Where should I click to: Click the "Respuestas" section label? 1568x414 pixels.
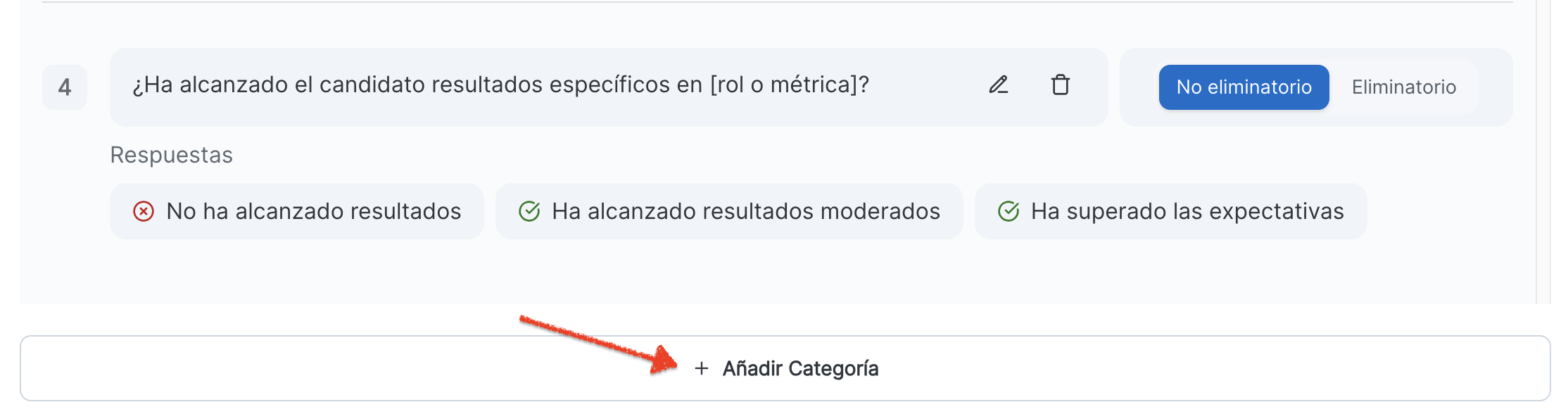(x=171, y=155)
